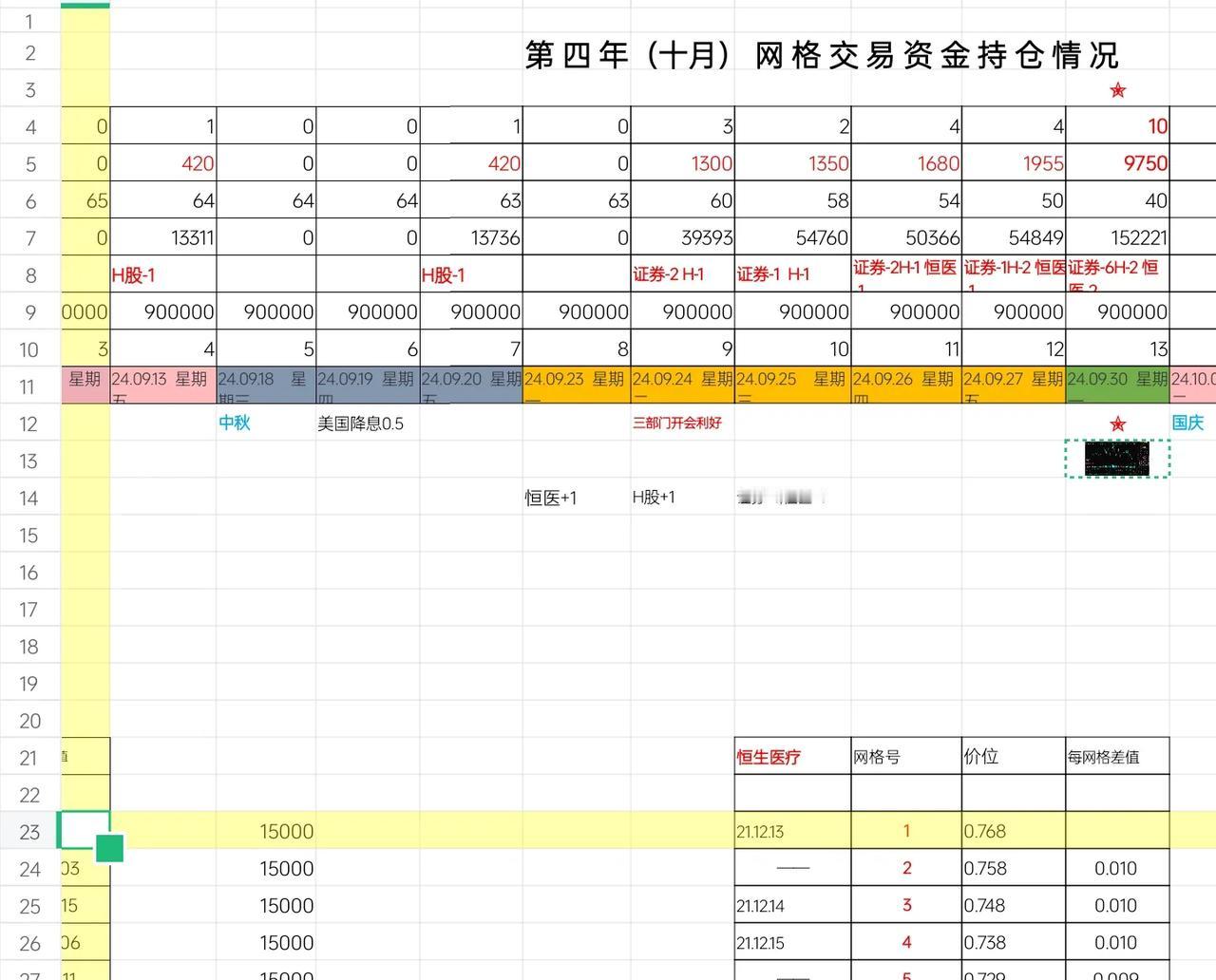
Task: Select the cell containing 13311
Action: coord(163,237)
